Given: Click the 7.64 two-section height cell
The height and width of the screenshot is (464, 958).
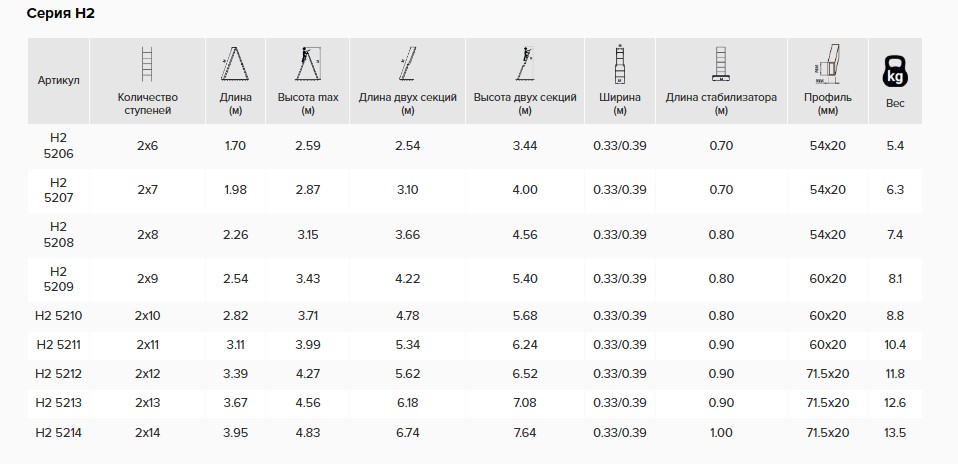Looking at the screenshot, I should 525,433.
